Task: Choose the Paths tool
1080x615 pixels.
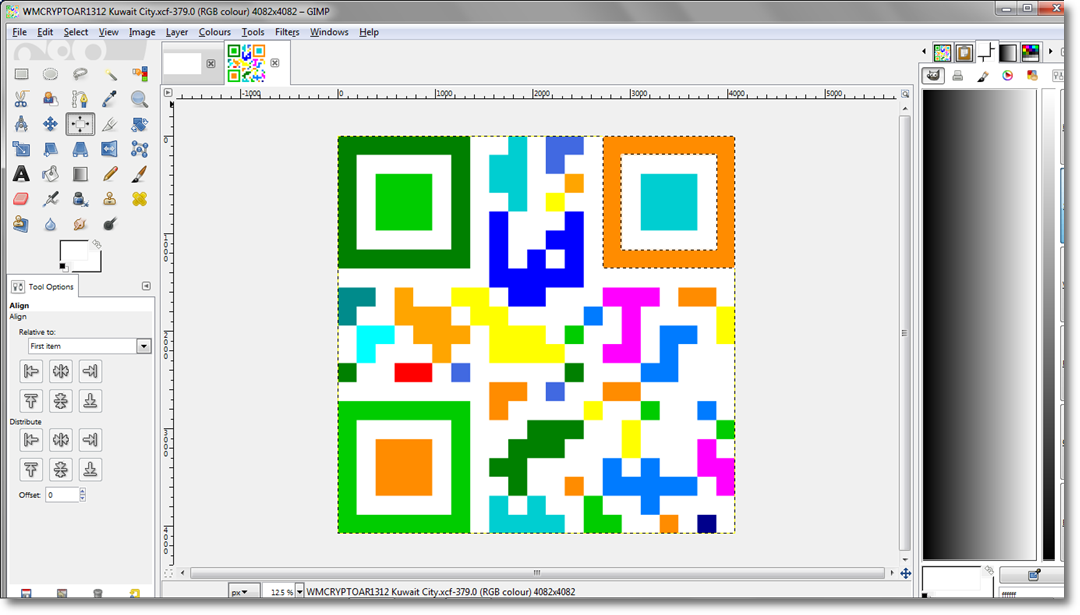Action: (x=80, y=99)
